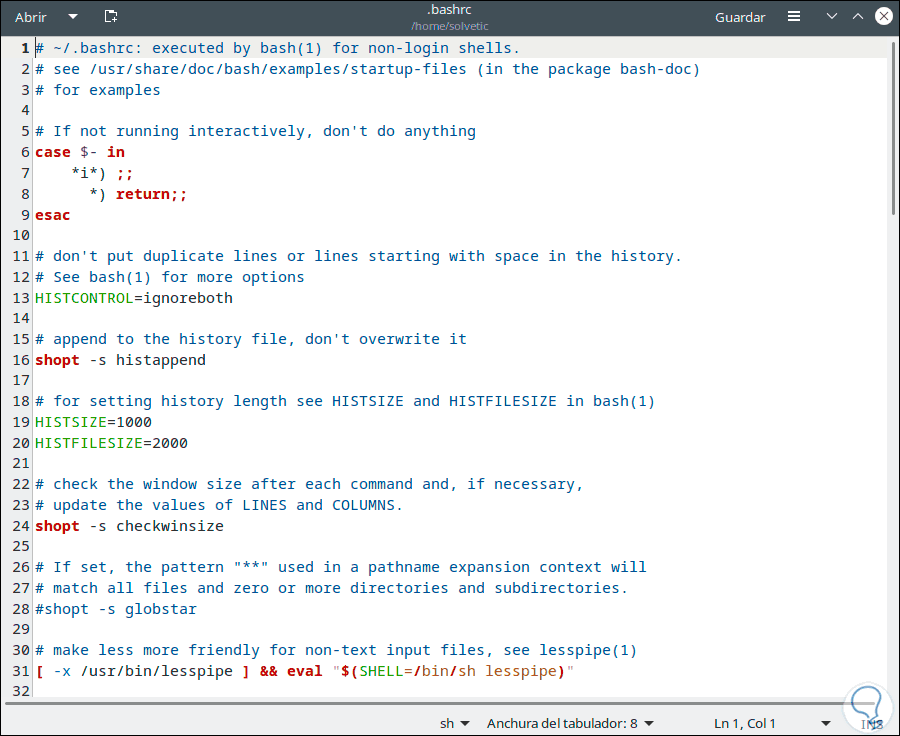The width and height of the screenshot is (900, 736).
Task: Click the HISTFILESIZE=2000 line
Action: (x=111, y=443)
